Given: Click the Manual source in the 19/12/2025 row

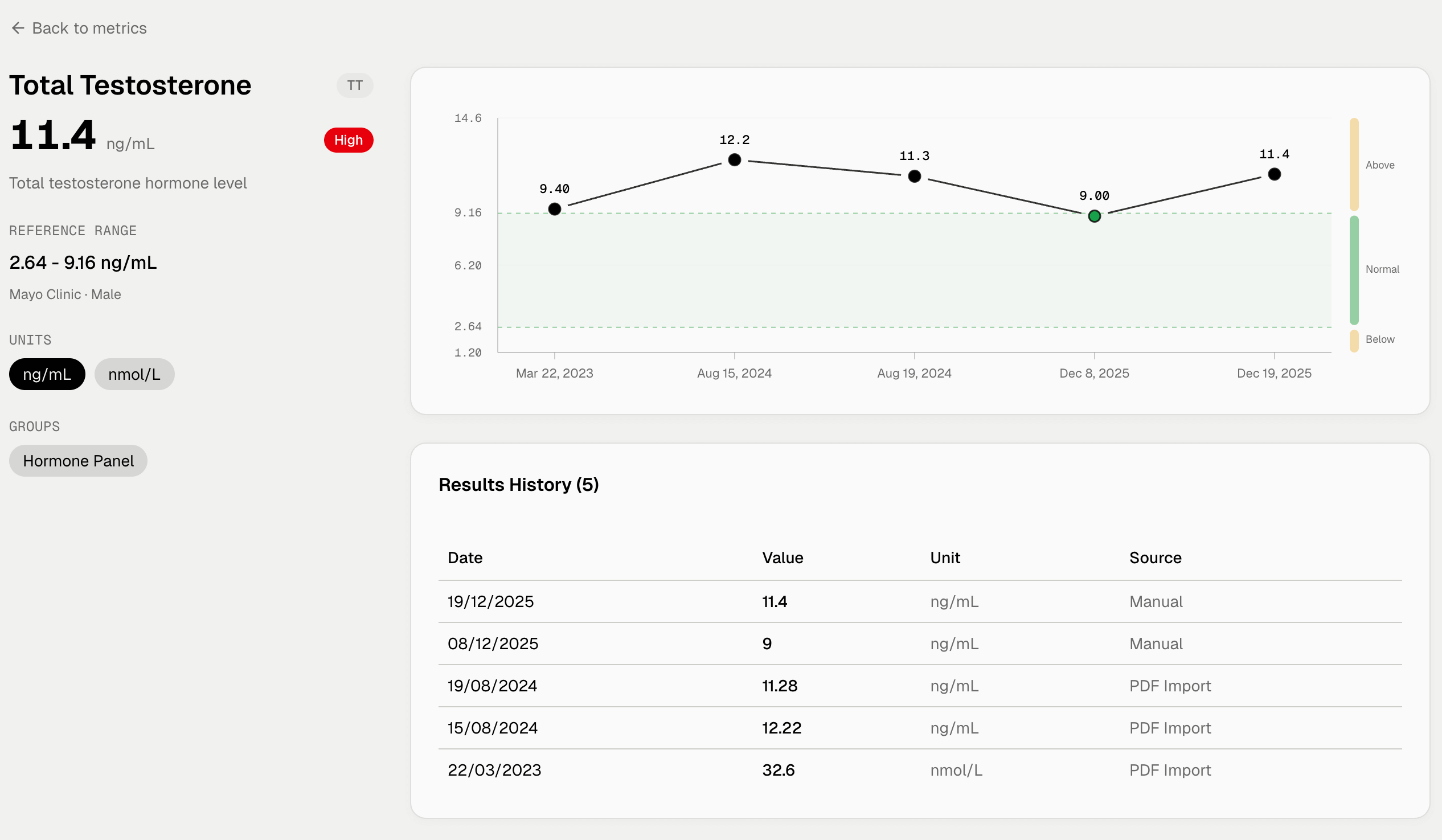Looking at the screenshot, I should 1156,601.
